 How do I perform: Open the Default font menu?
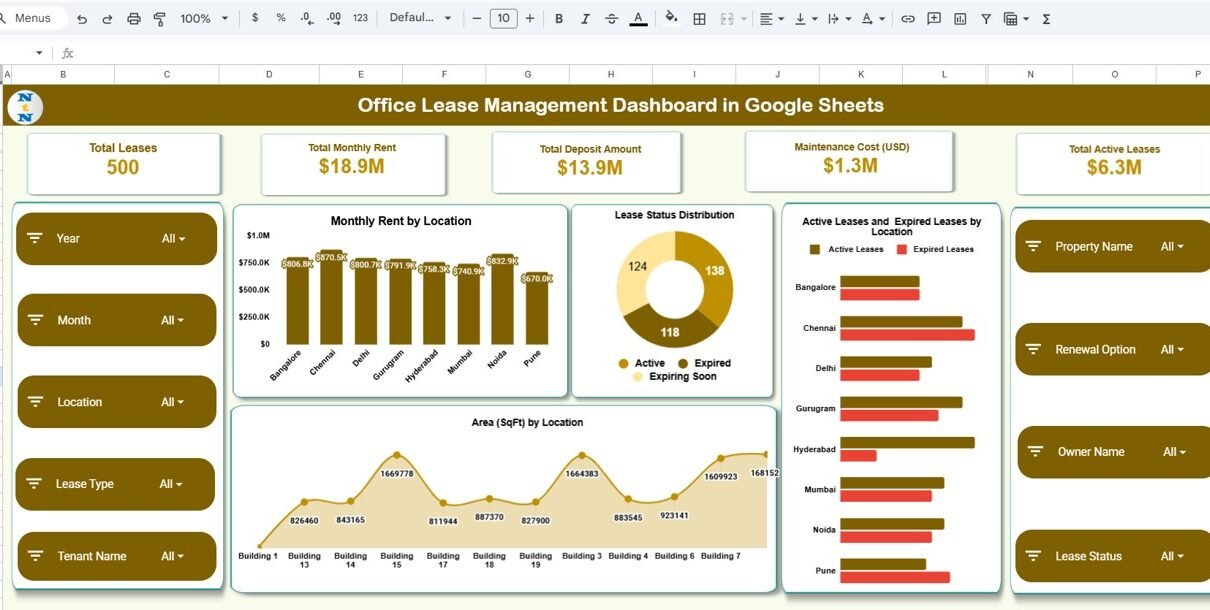420,18
